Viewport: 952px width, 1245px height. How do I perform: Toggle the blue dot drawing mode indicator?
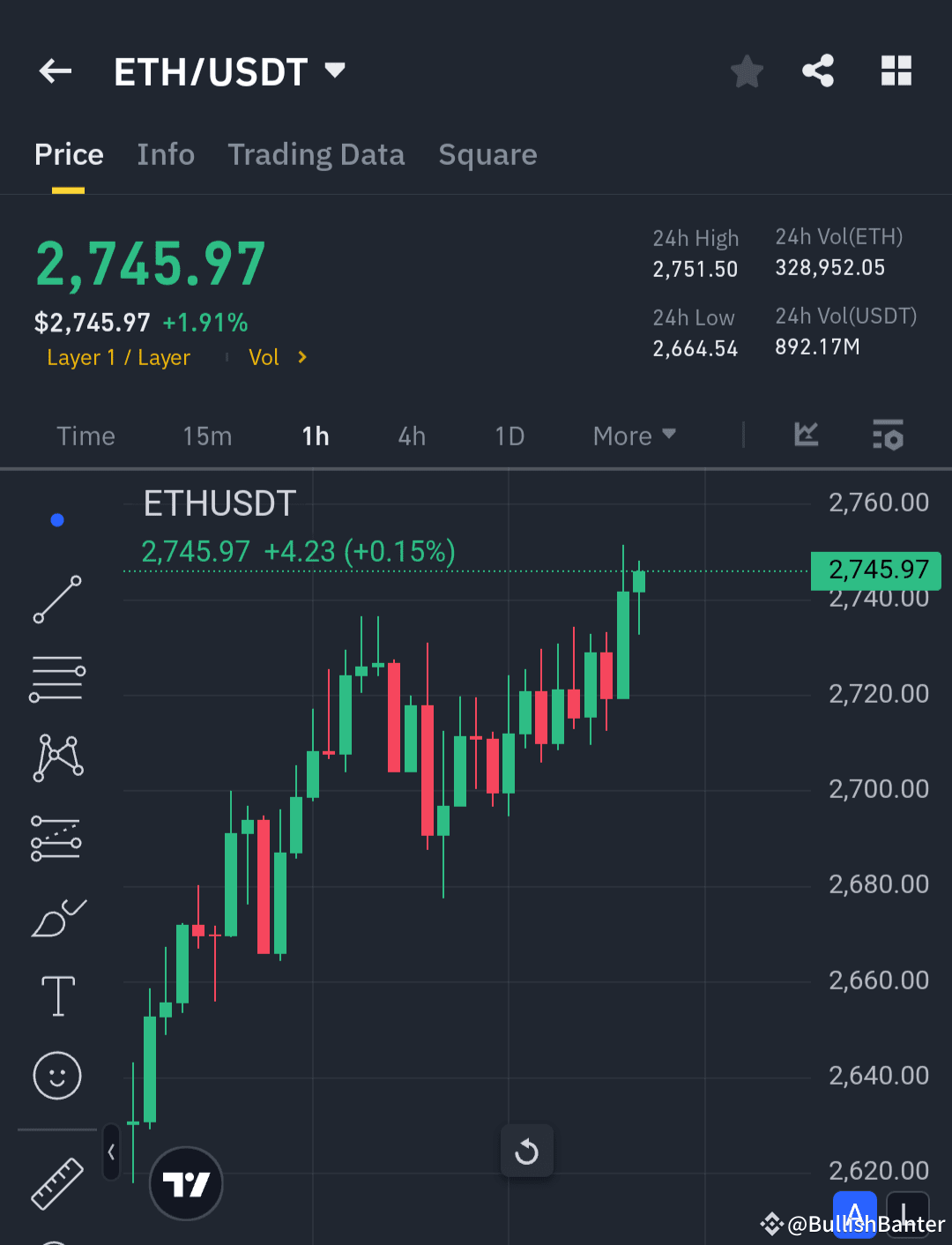(x=56, y=519)
